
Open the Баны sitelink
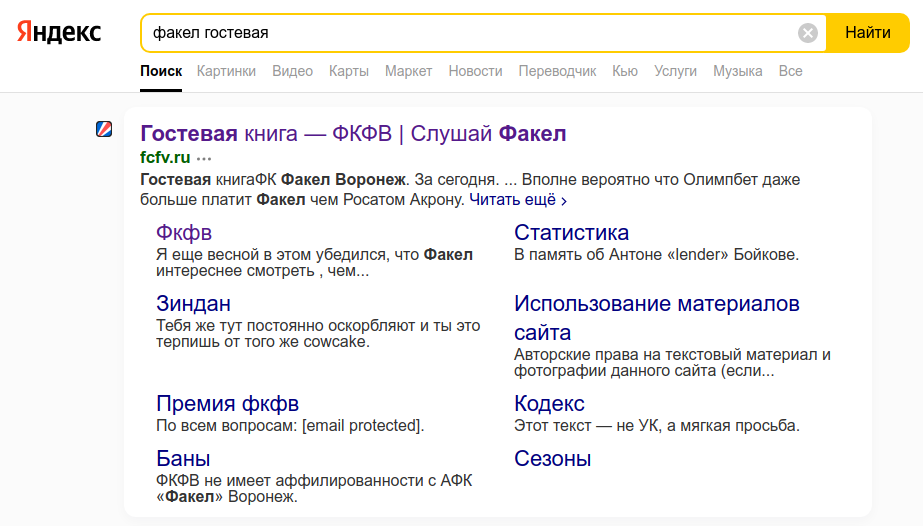(x=183, y=458)
